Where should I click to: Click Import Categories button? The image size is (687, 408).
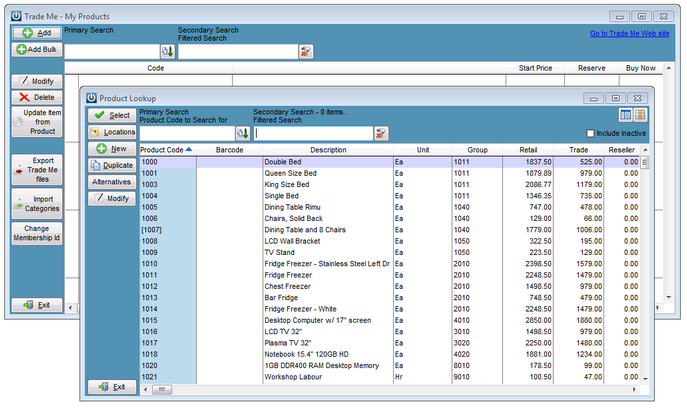(x=37, y=204)
